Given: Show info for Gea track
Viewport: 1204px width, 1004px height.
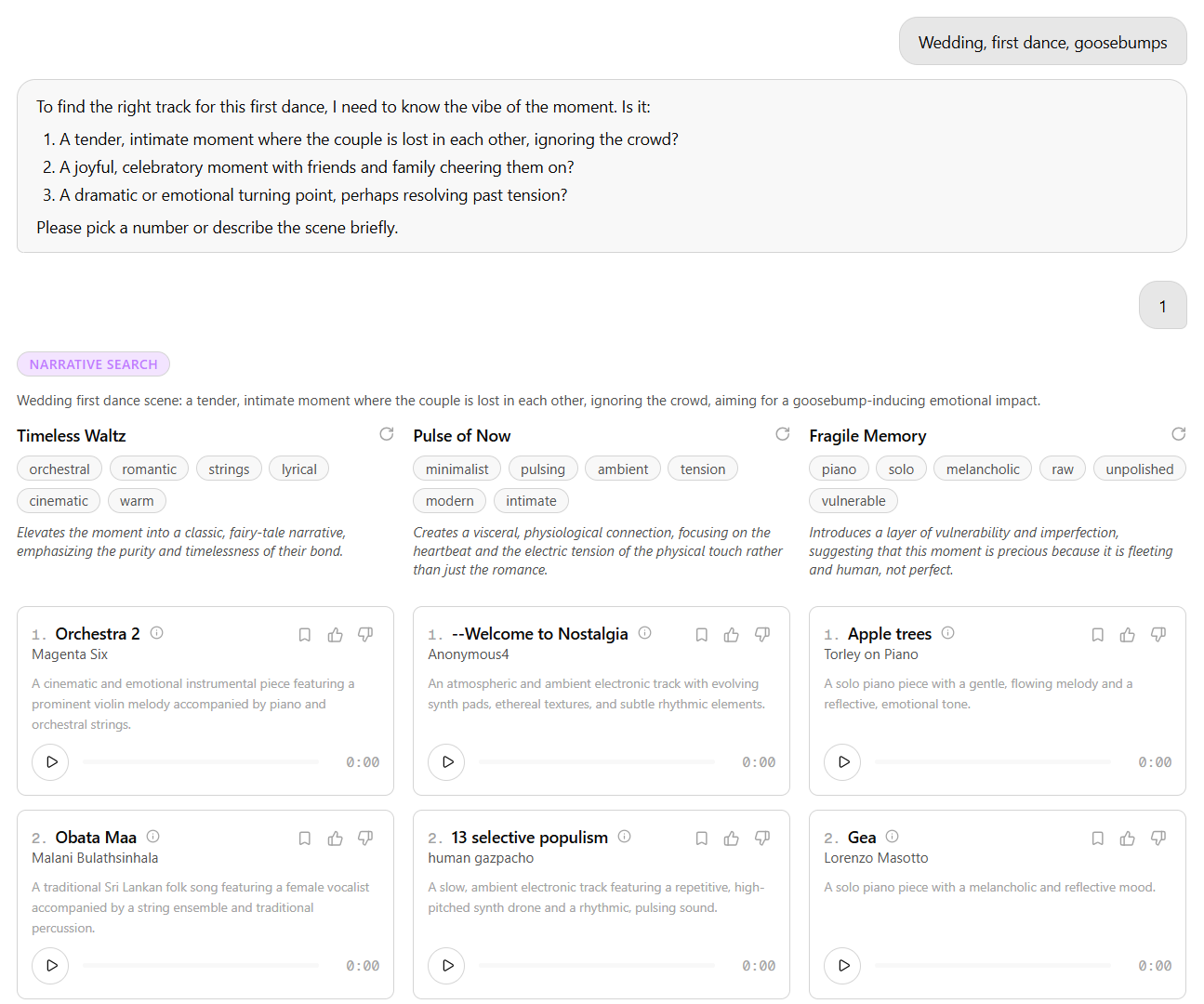Looking at the screenshot, I should coord(893,837).
